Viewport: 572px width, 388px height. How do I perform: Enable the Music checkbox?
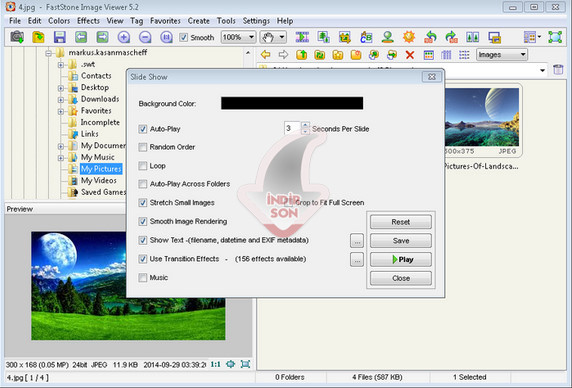143,278
